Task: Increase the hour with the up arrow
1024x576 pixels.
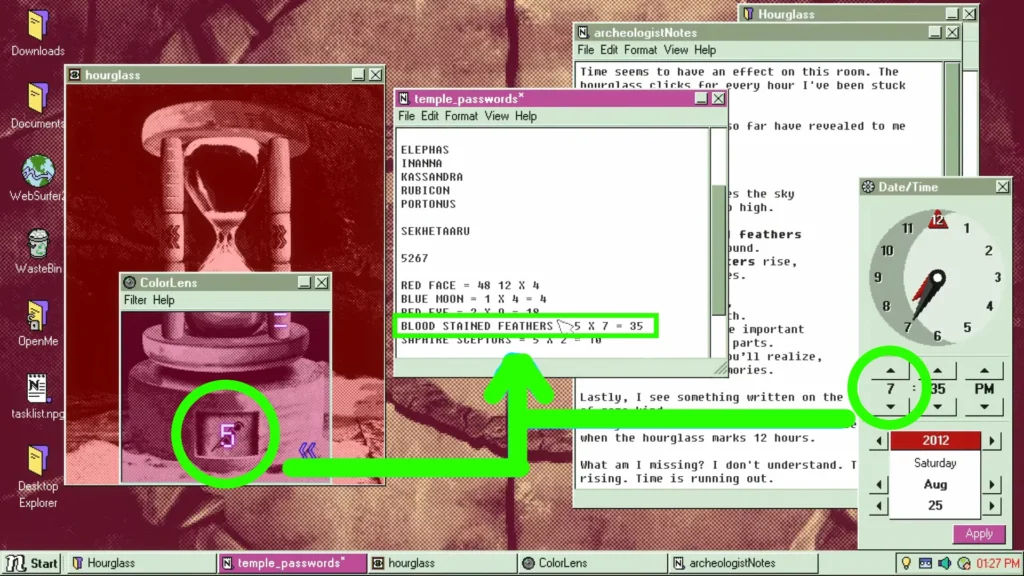Action: 890,371
